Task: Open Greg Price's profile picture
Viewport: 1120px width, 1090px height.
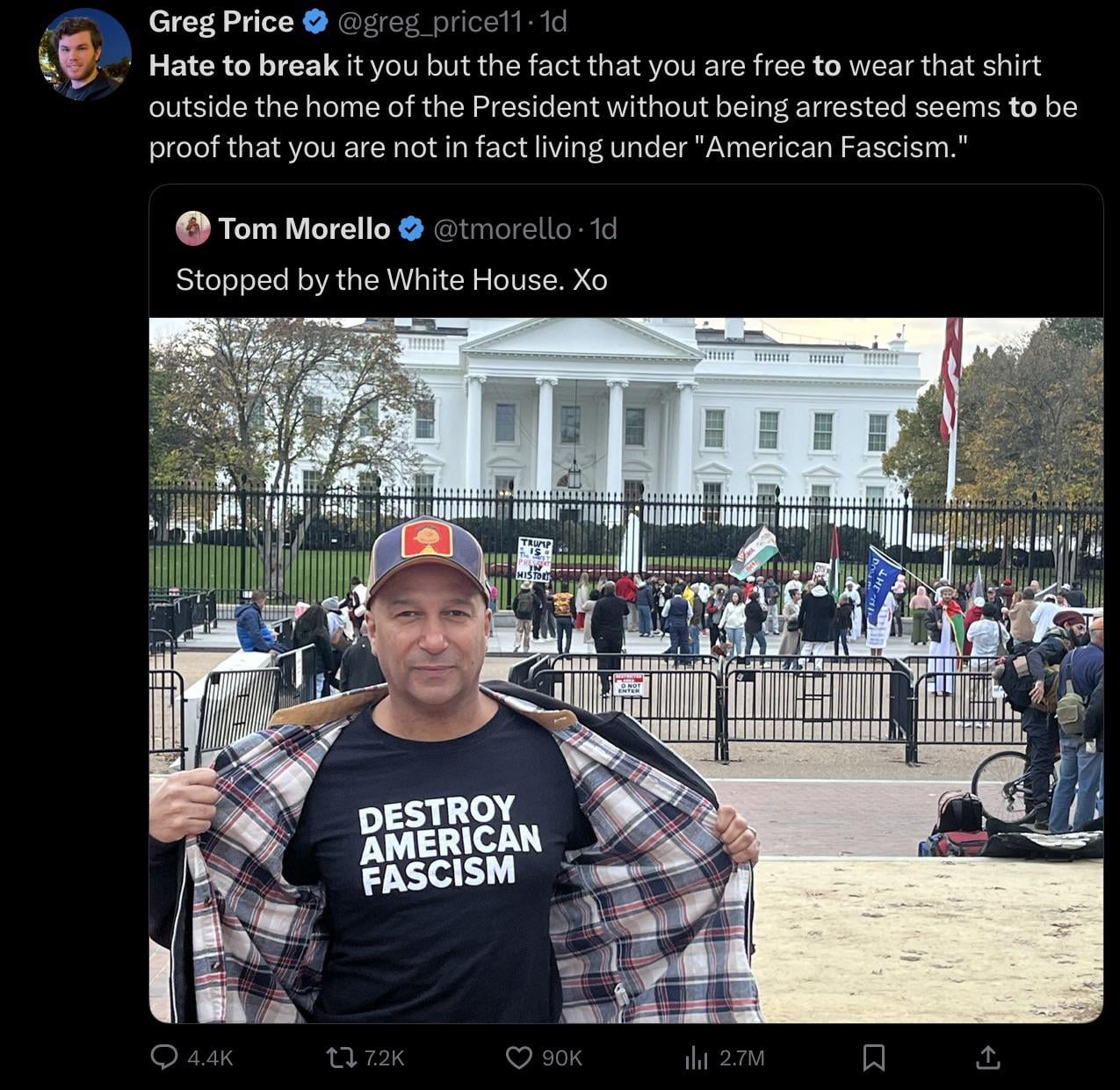Action: (x=84, y=54)
